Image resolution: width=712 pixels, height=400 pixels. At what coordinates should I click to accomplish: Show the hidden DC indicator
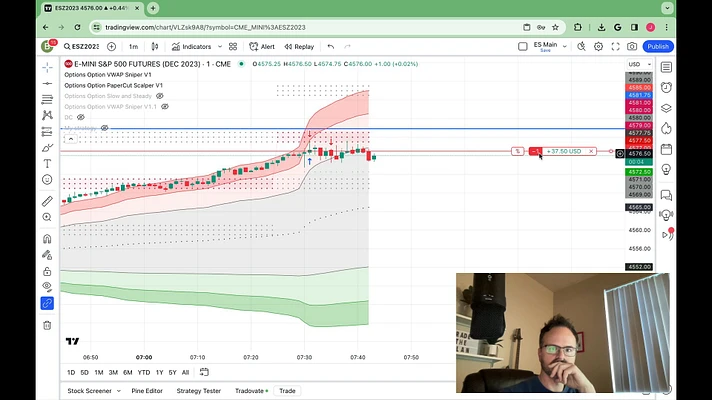coord(81,117)
